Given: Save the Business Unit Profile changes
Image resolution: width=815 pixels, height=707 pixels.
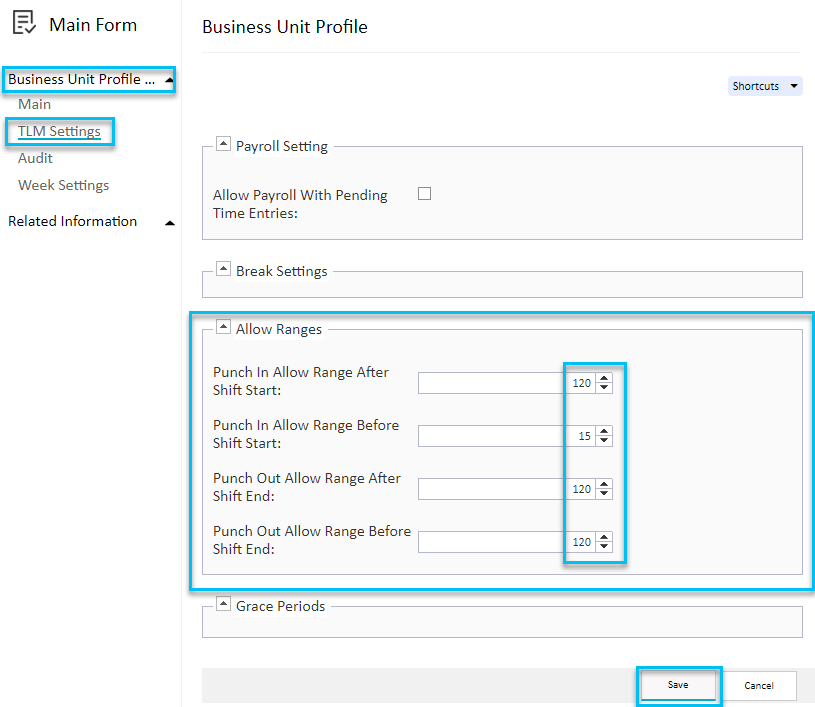Looking at the screenshot, I should pyautogui.click(x=678, y=686).
